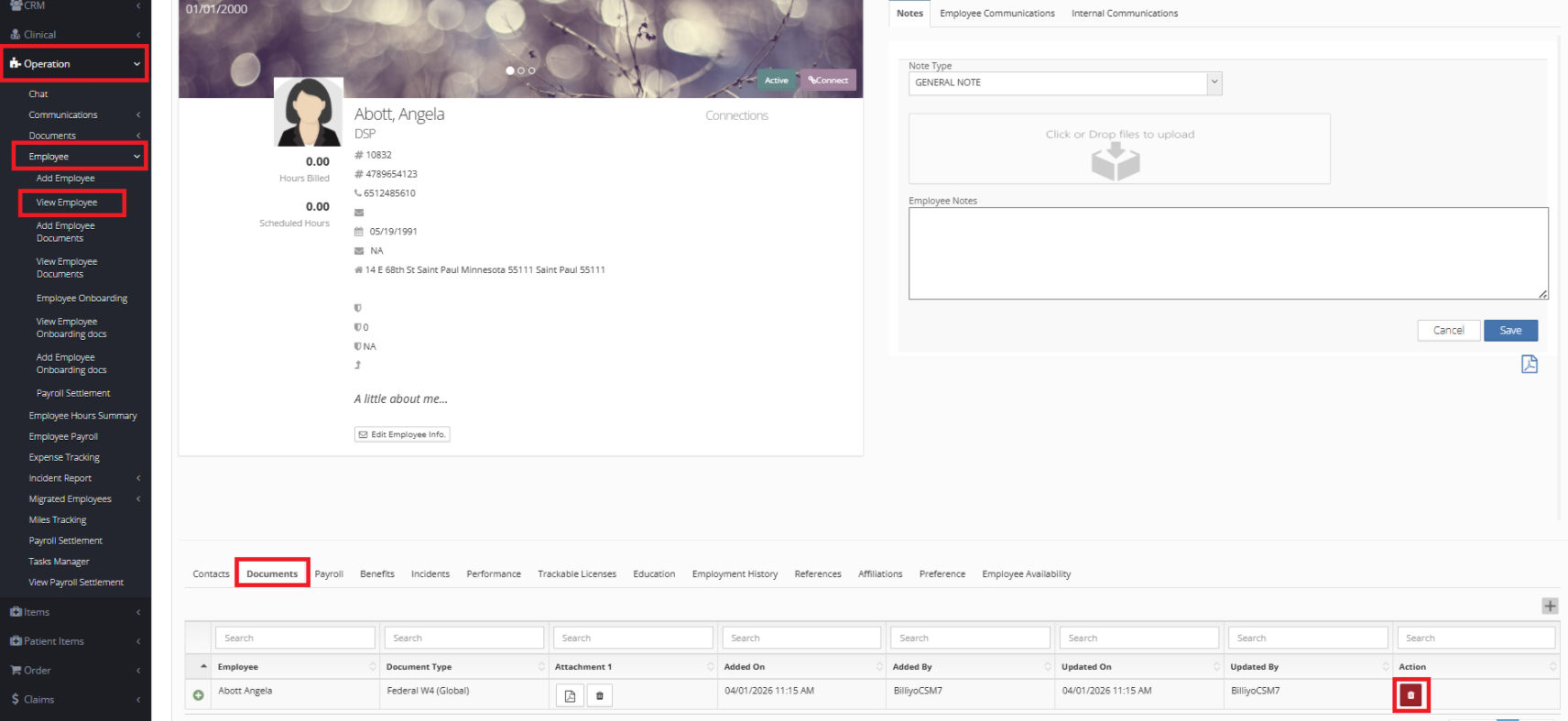Image resolution: width=1568 pixels, height=721 pixels.
Task: Click the Employee Notes text area
Action: [x=1227, y=253]
